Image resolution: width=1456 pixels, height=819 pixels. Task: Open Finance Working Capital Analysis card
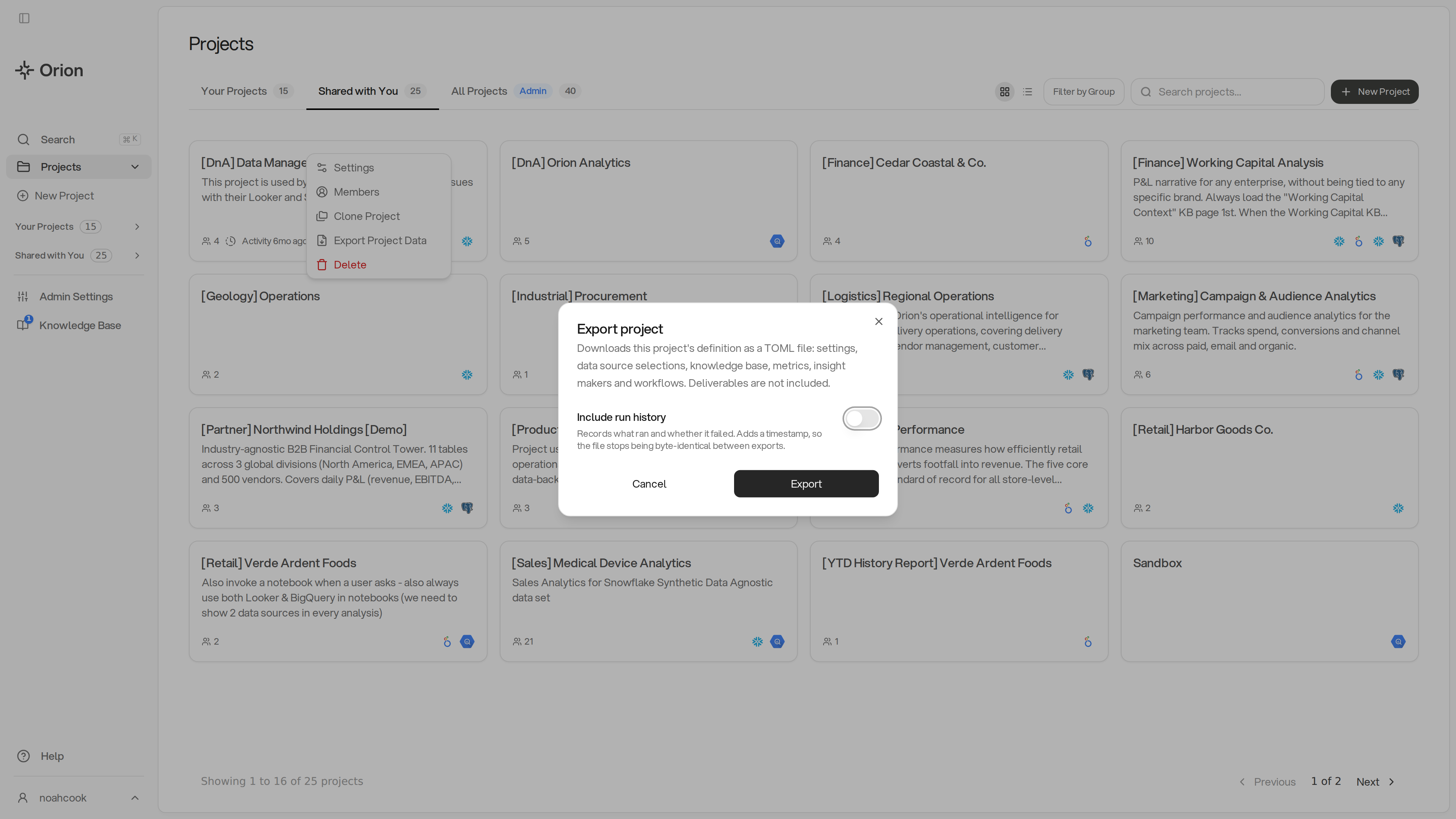(x=1269, y=201)
